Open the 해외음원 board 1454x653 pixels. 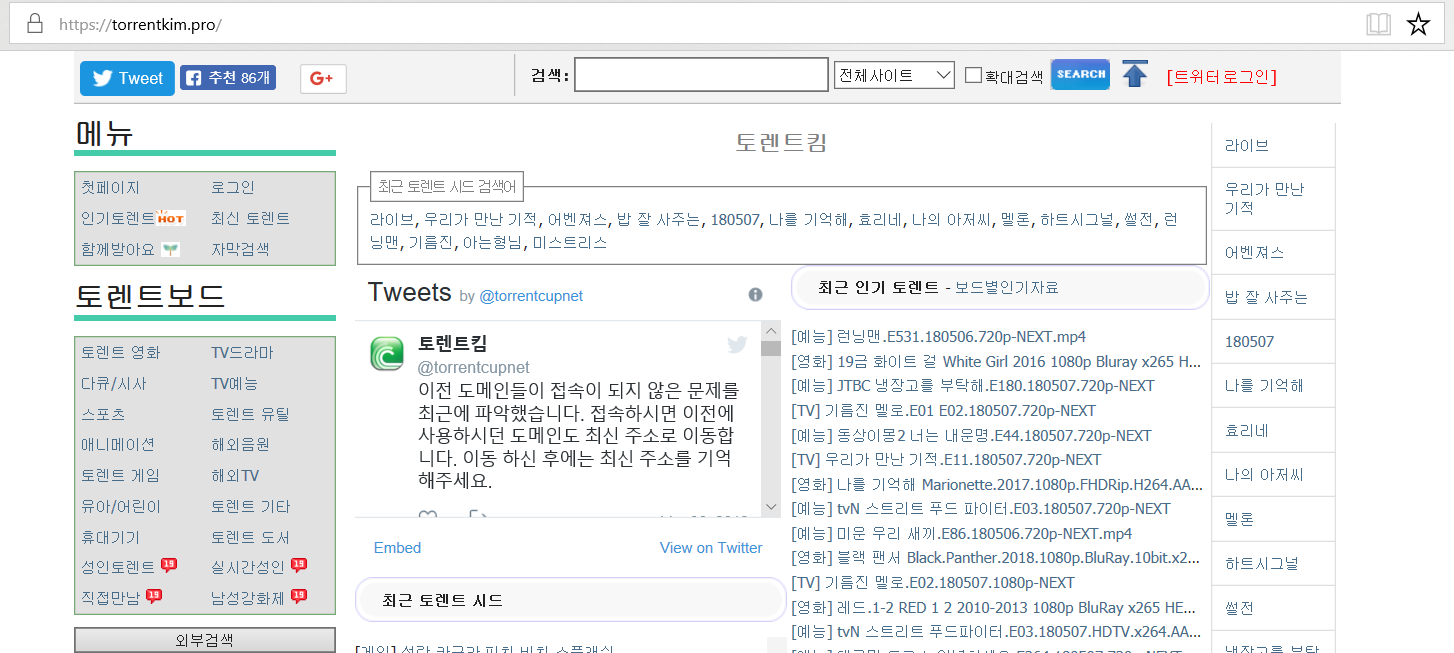pyautogui.click(x=240, y=444)
